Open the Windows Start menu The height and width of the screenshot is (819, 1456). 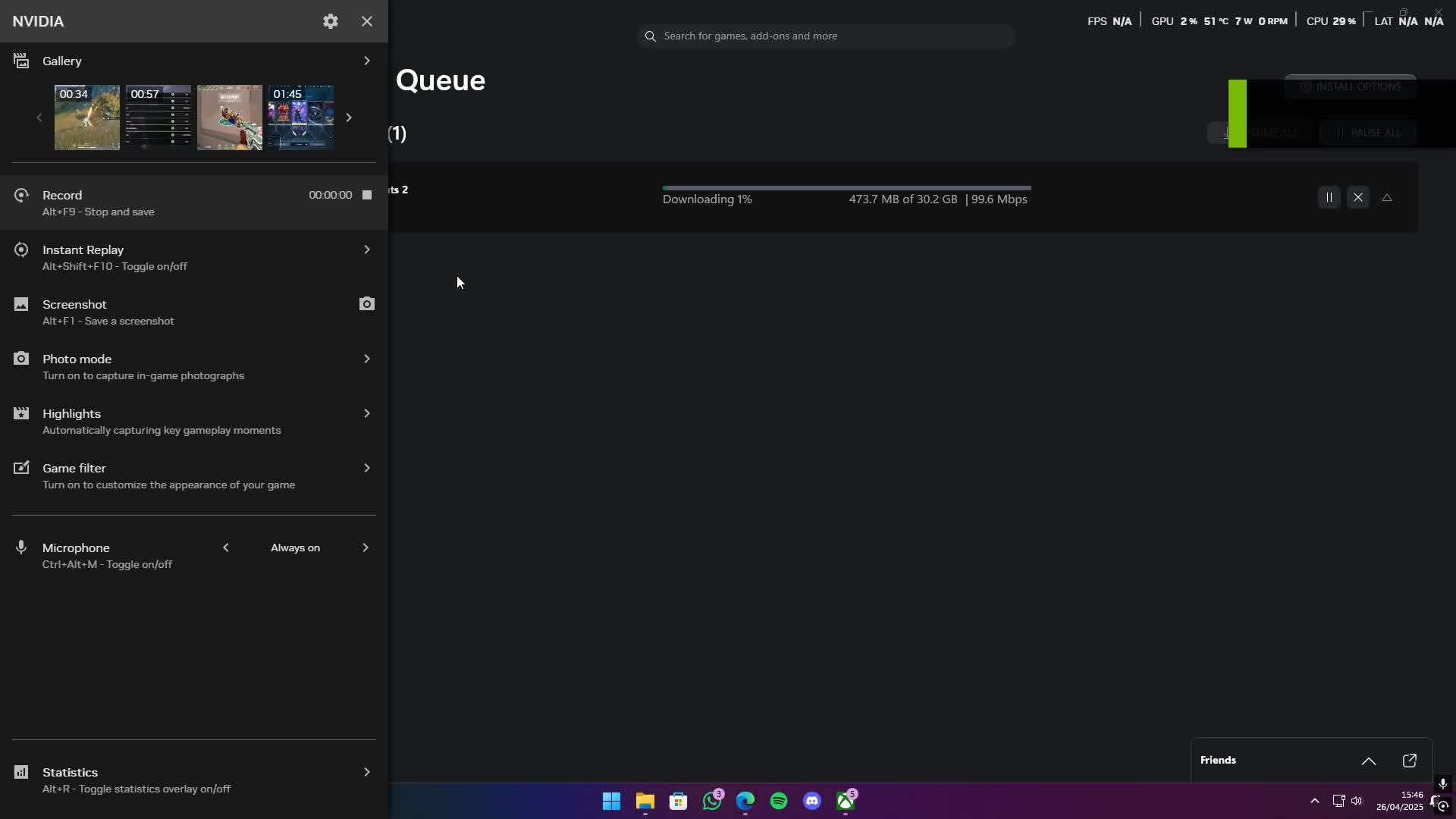[611, 801]
